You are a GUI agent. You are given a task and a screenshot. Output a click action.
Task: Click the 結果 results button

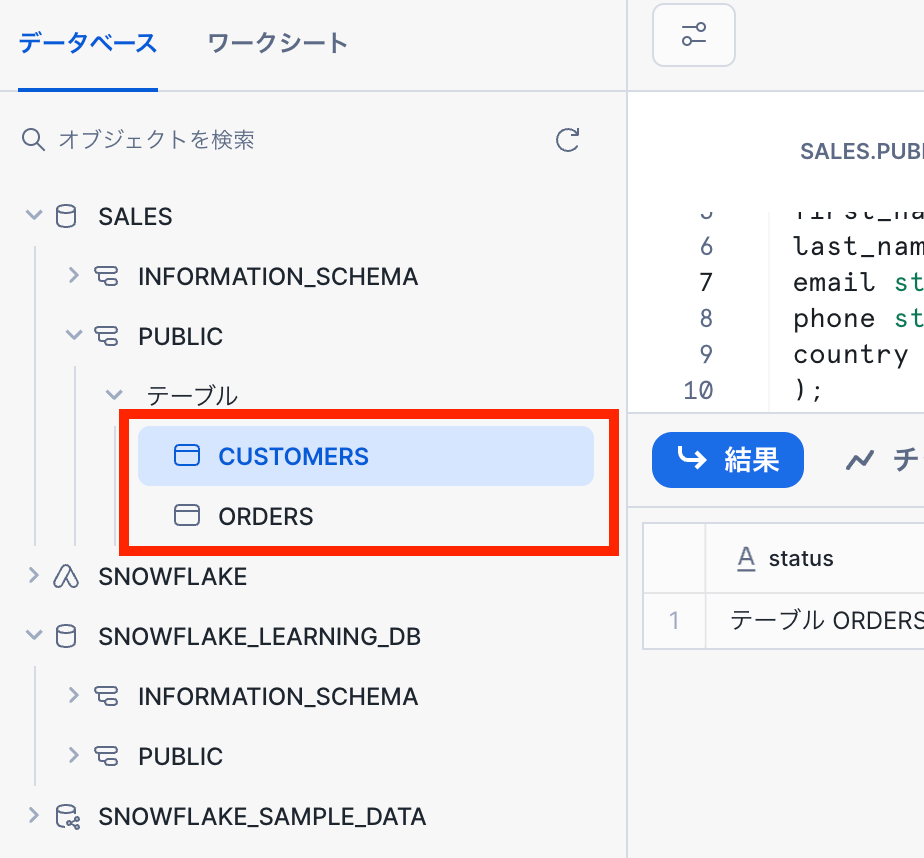(x=727, y=460)
